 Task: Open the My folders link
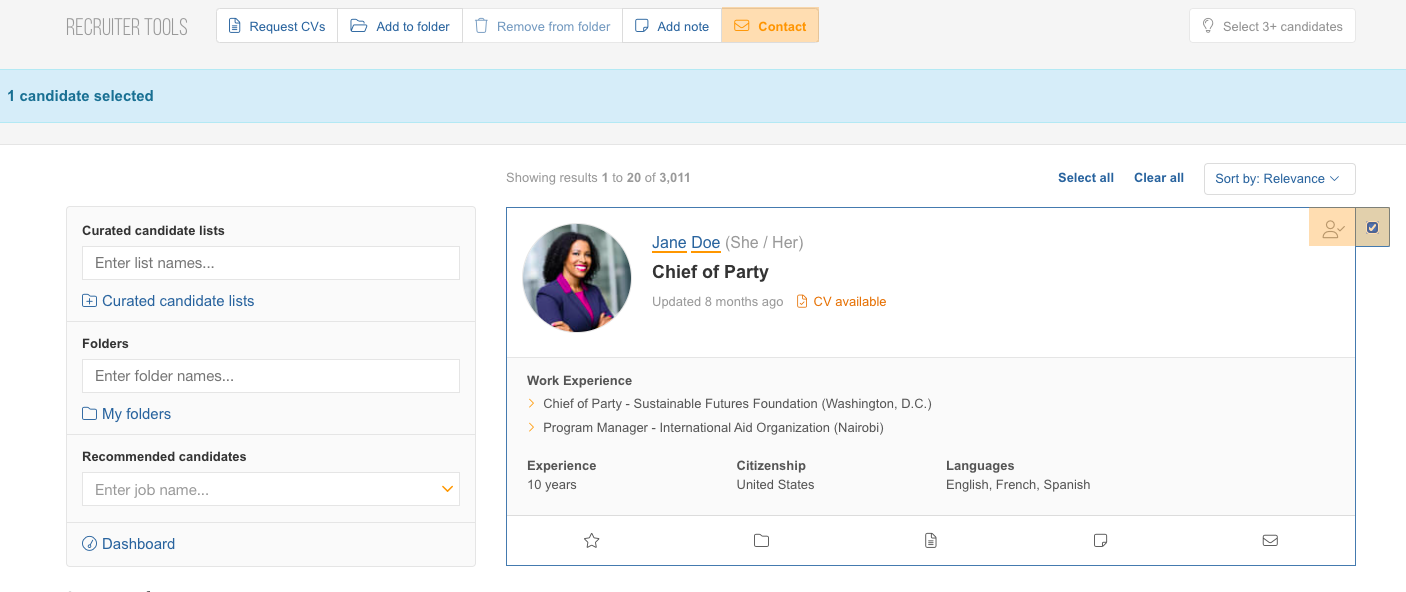click(127, 414)
